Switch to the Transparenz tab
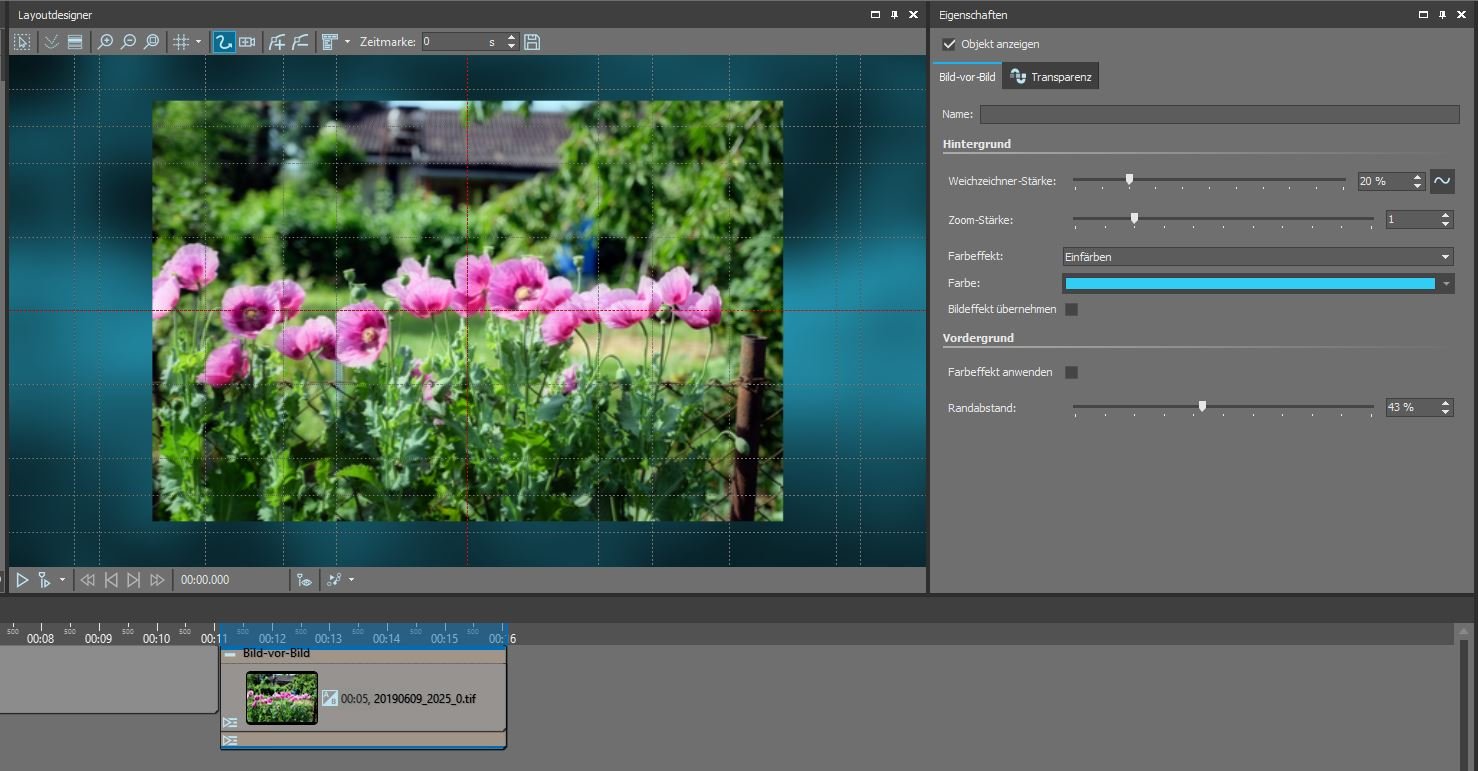 (1051, 77)
